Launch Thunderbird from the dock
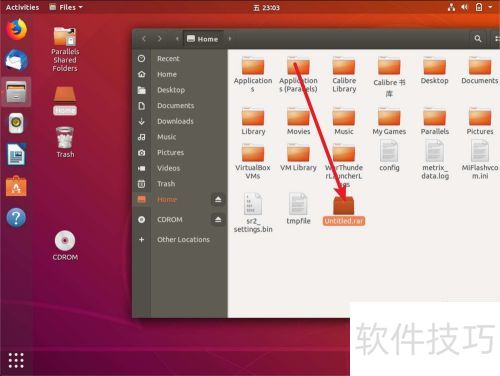The width and height of the screenshot is (500, 376). tap(16, 60)
